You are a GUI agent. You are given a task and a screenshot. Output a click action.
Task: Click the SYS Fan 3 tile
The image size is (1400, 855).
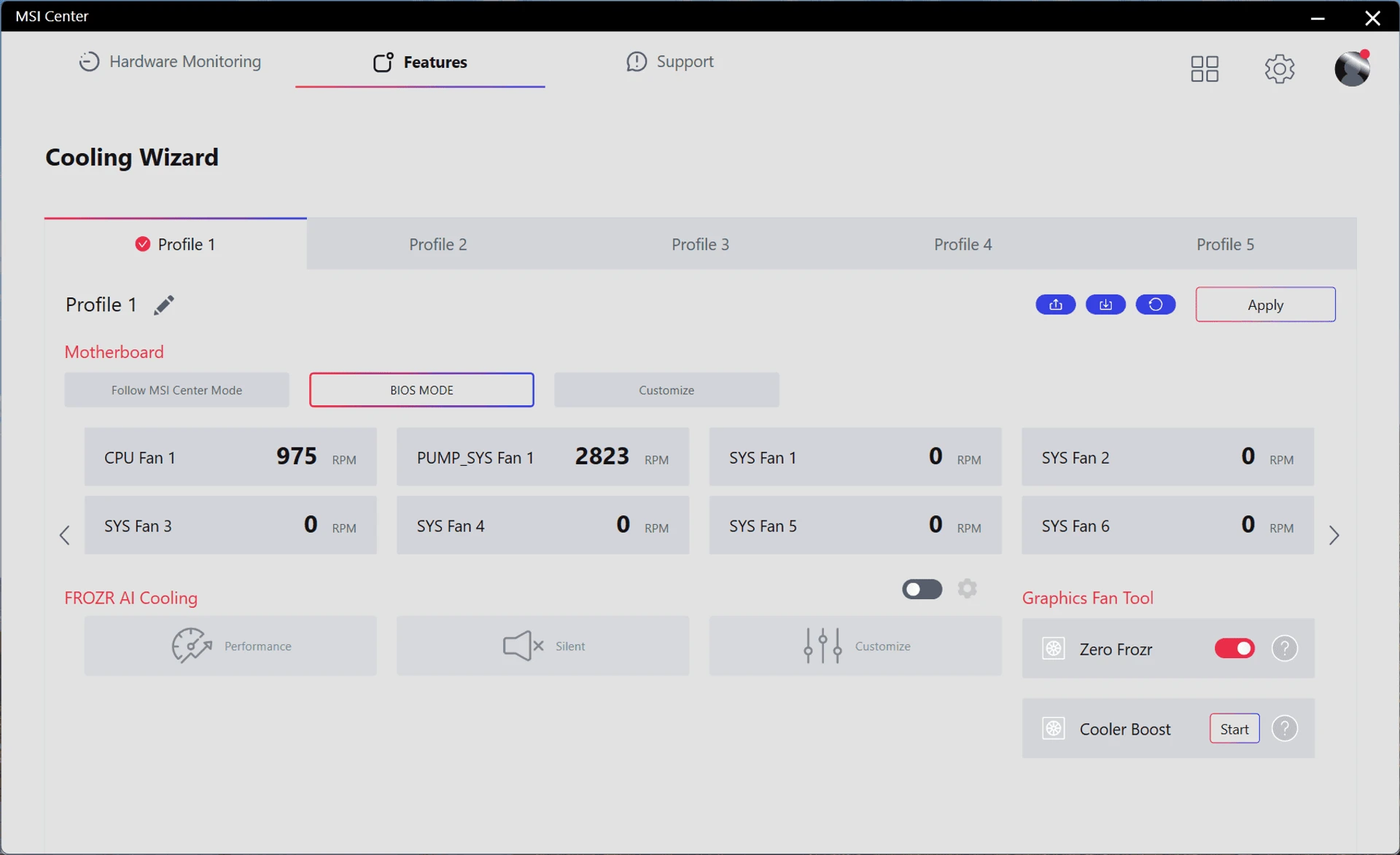(x=230, y=526)
